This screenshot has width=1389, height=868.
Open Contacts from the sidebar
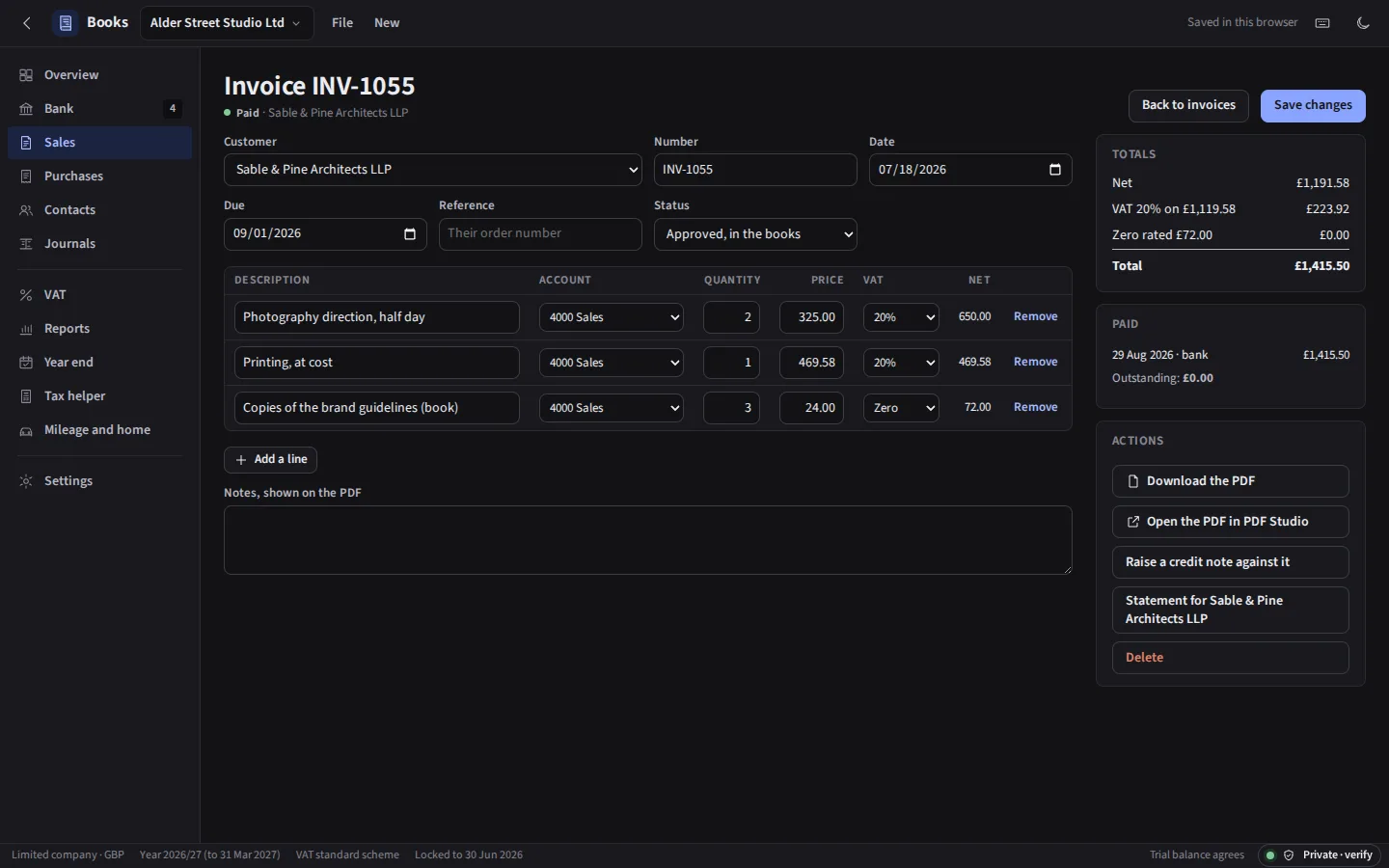pos(99,210)
